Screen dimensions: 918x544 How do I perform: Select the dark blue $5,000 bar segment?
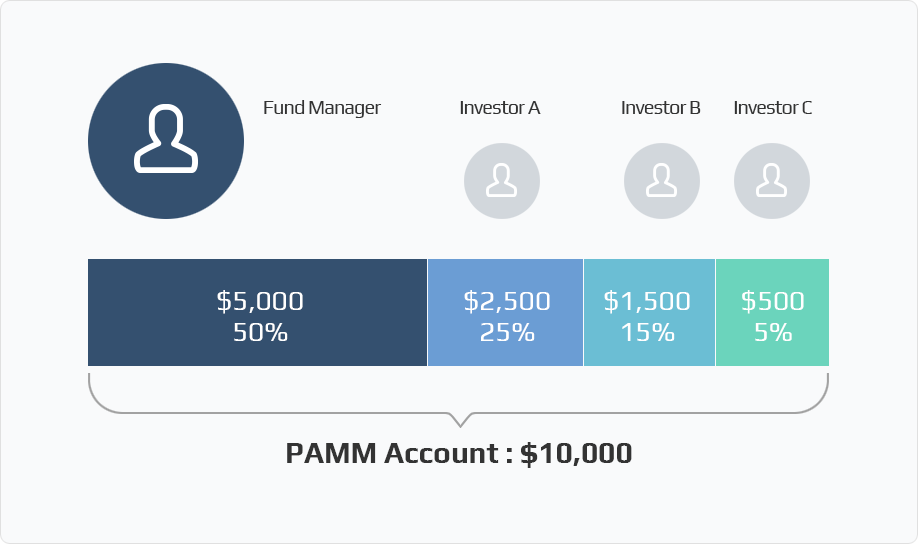[x=258, y=313]
